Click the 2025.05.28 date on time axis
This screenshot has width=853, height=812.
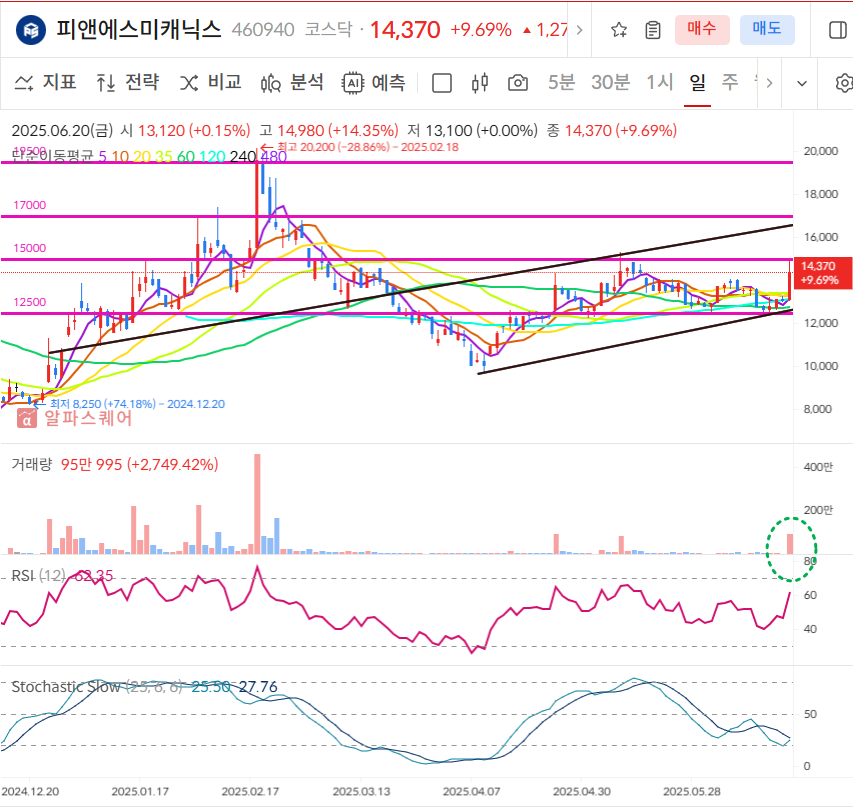691,791
